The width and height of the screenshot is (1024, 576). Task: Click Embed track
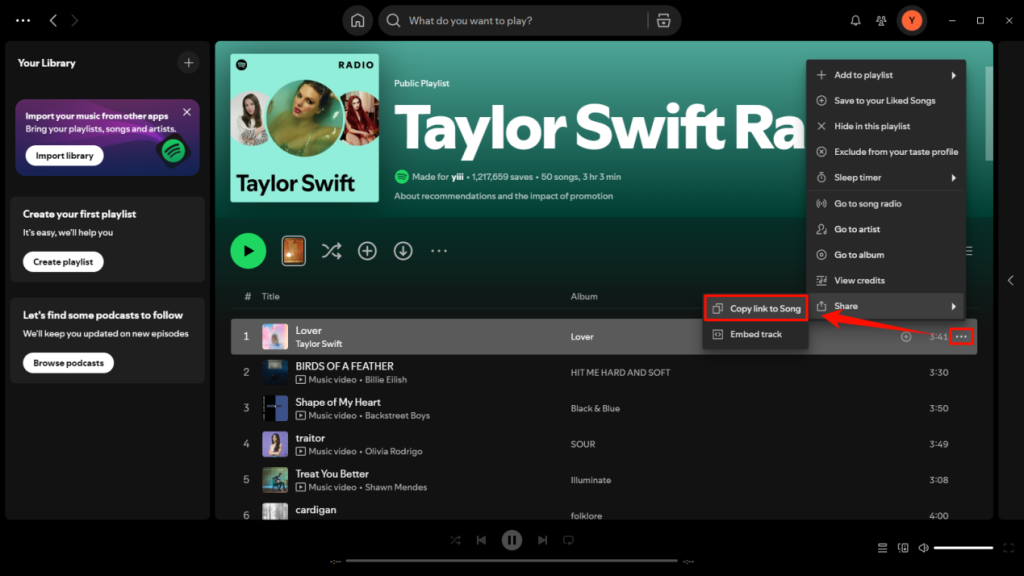click(756, 334)
